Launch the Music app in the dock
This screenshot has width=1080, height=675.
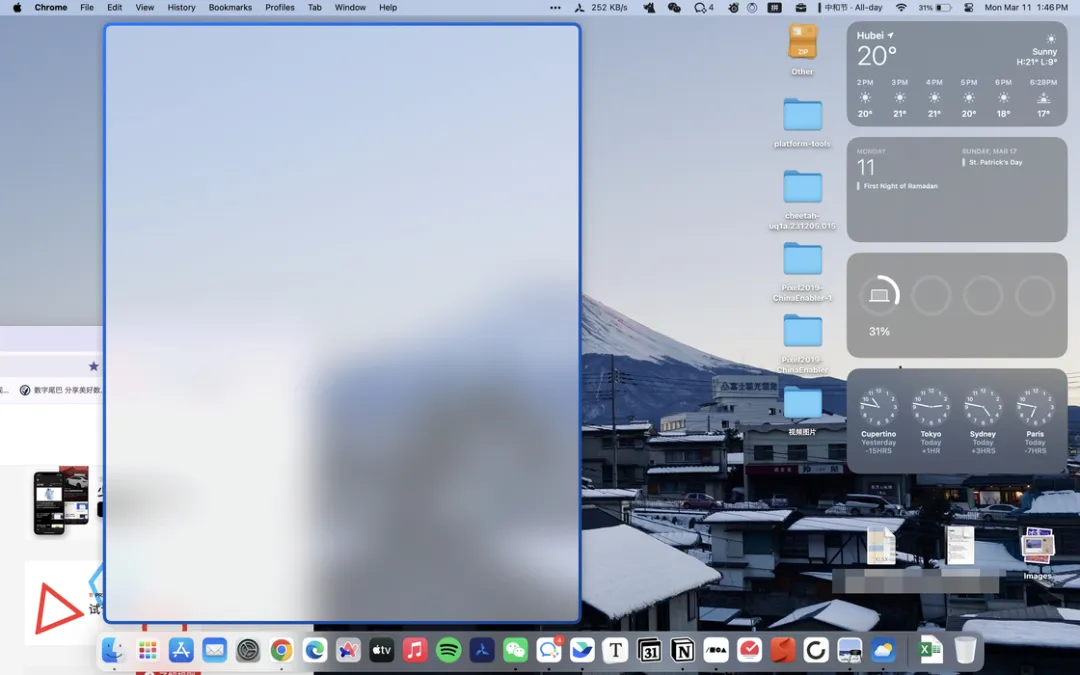(x=415, y=650)
